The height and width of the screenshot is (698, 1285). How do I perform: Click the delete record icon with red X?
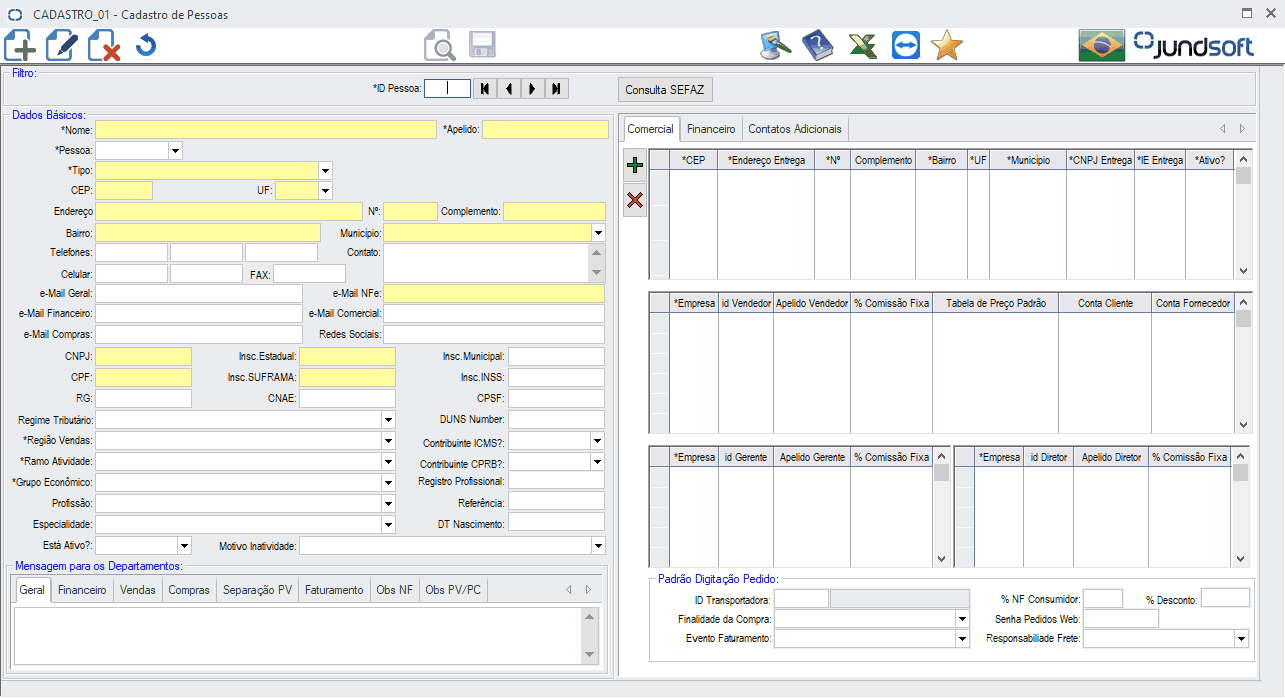pos(104,46)
